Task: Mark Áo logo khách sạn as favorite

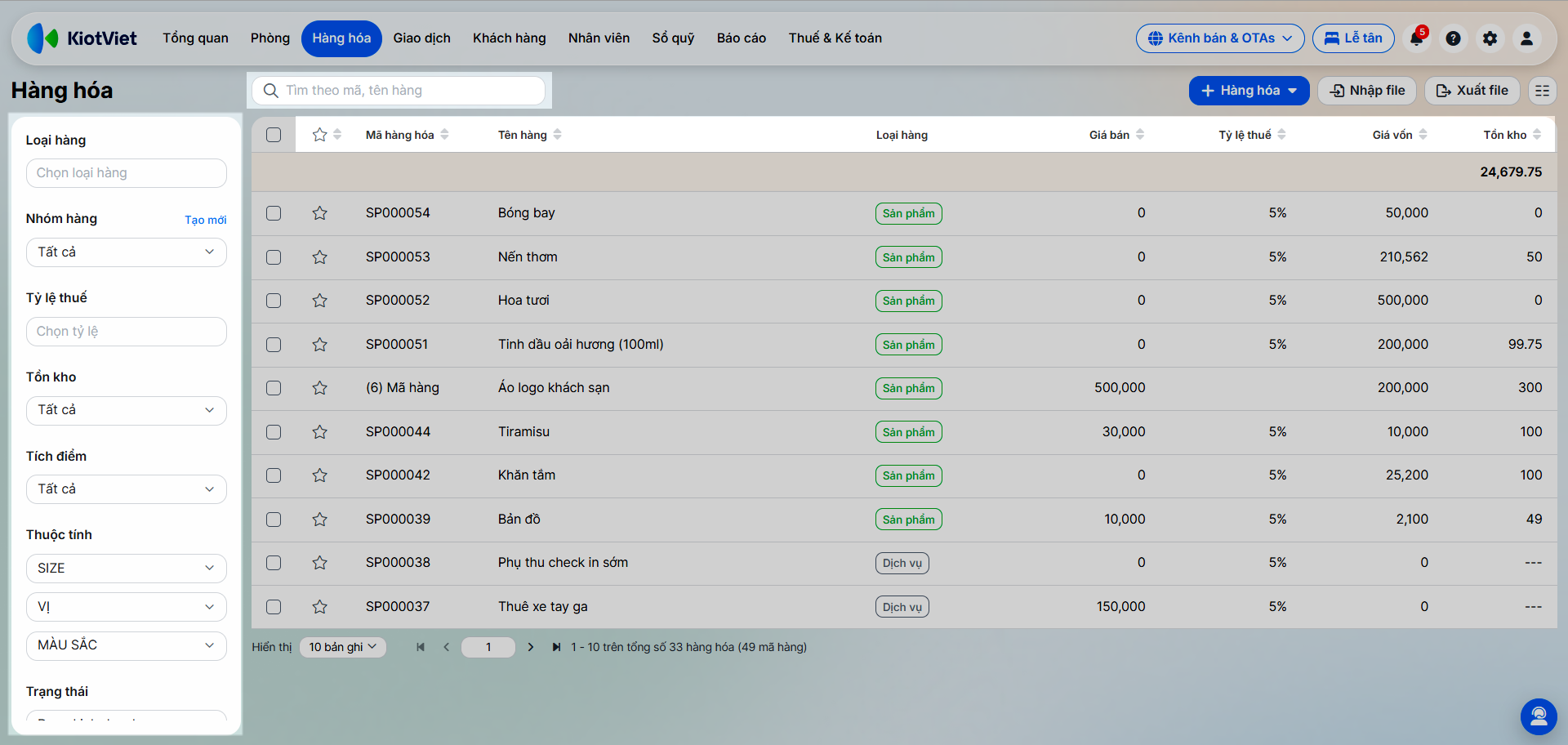Action: point(319,388)
